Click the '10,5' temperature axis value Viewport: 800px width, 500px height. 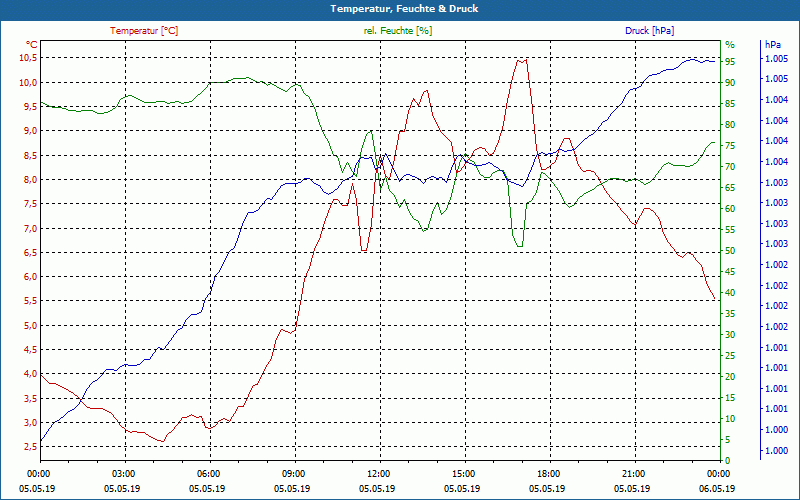(28, 58)
